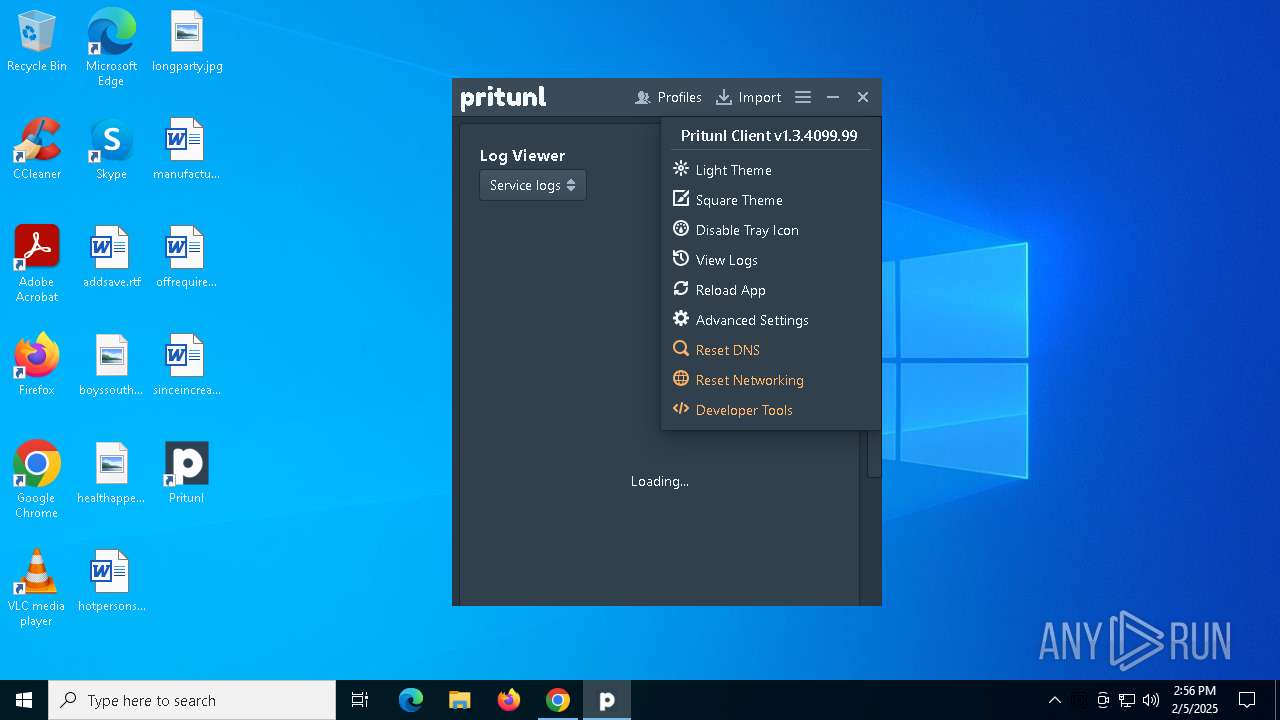Select the hotpersons... Word document icon

[111, 582]
